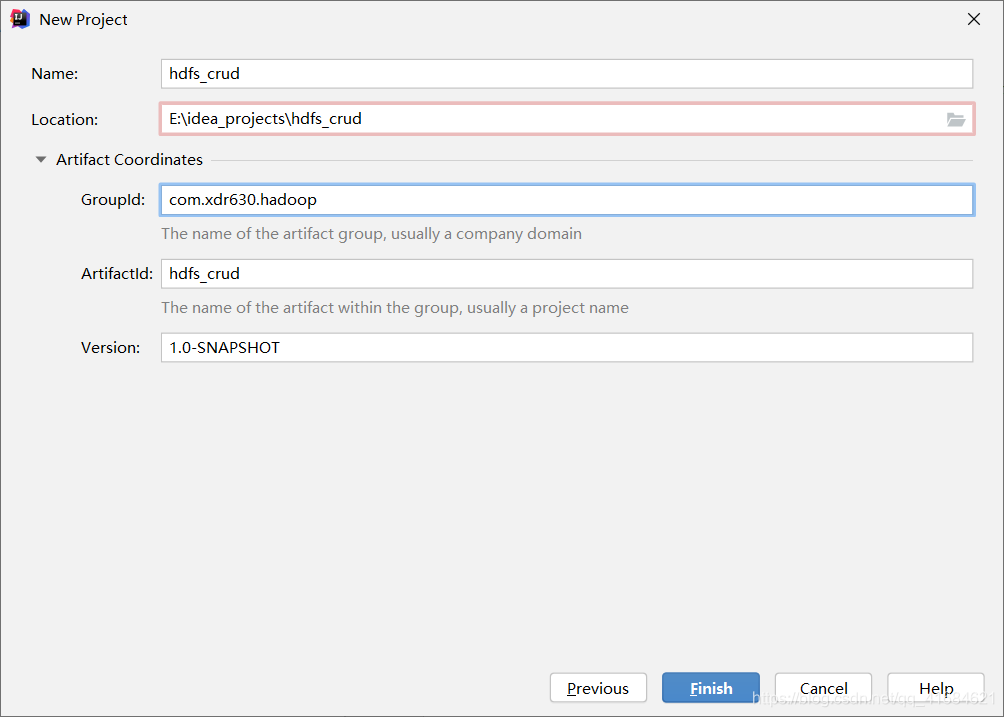This screenshot has height=717, width=1004.
Task: Open Help for this dialog
Action: click(936, 688)
